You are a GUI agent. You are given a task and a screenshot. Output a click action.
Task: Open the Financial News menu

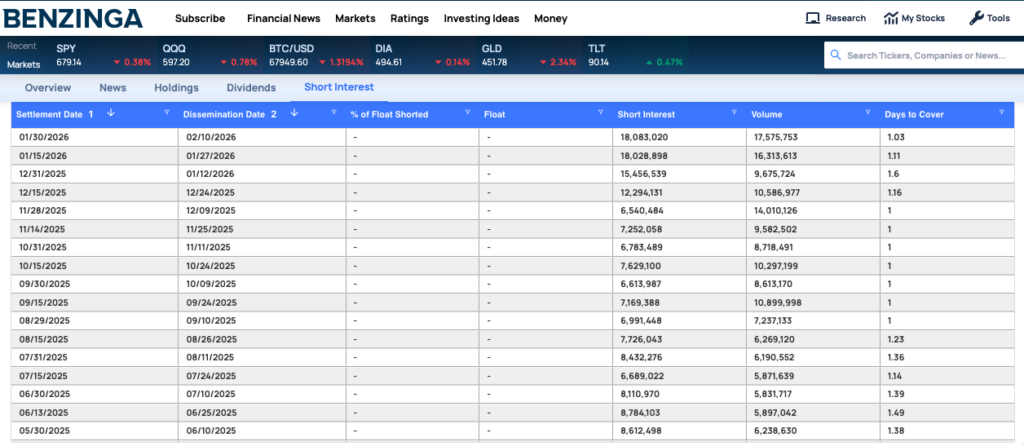coord(283,18)
